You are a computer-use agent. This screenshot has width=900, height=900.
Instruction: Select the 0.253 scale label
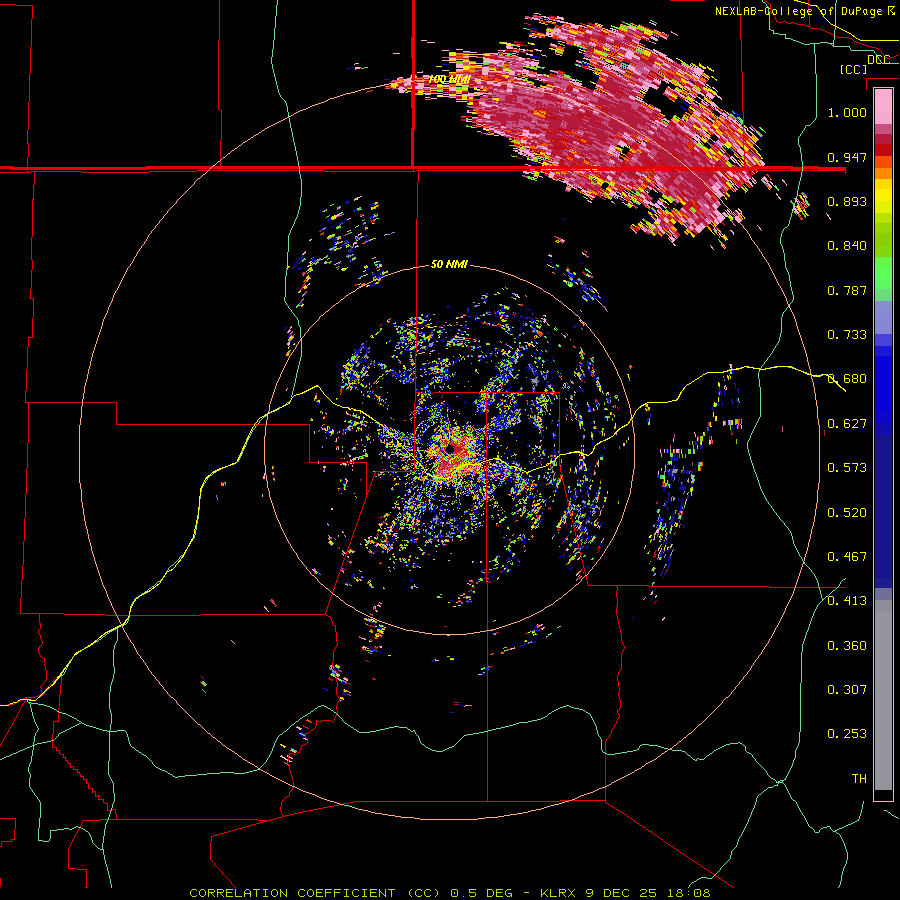coord(847,734)
